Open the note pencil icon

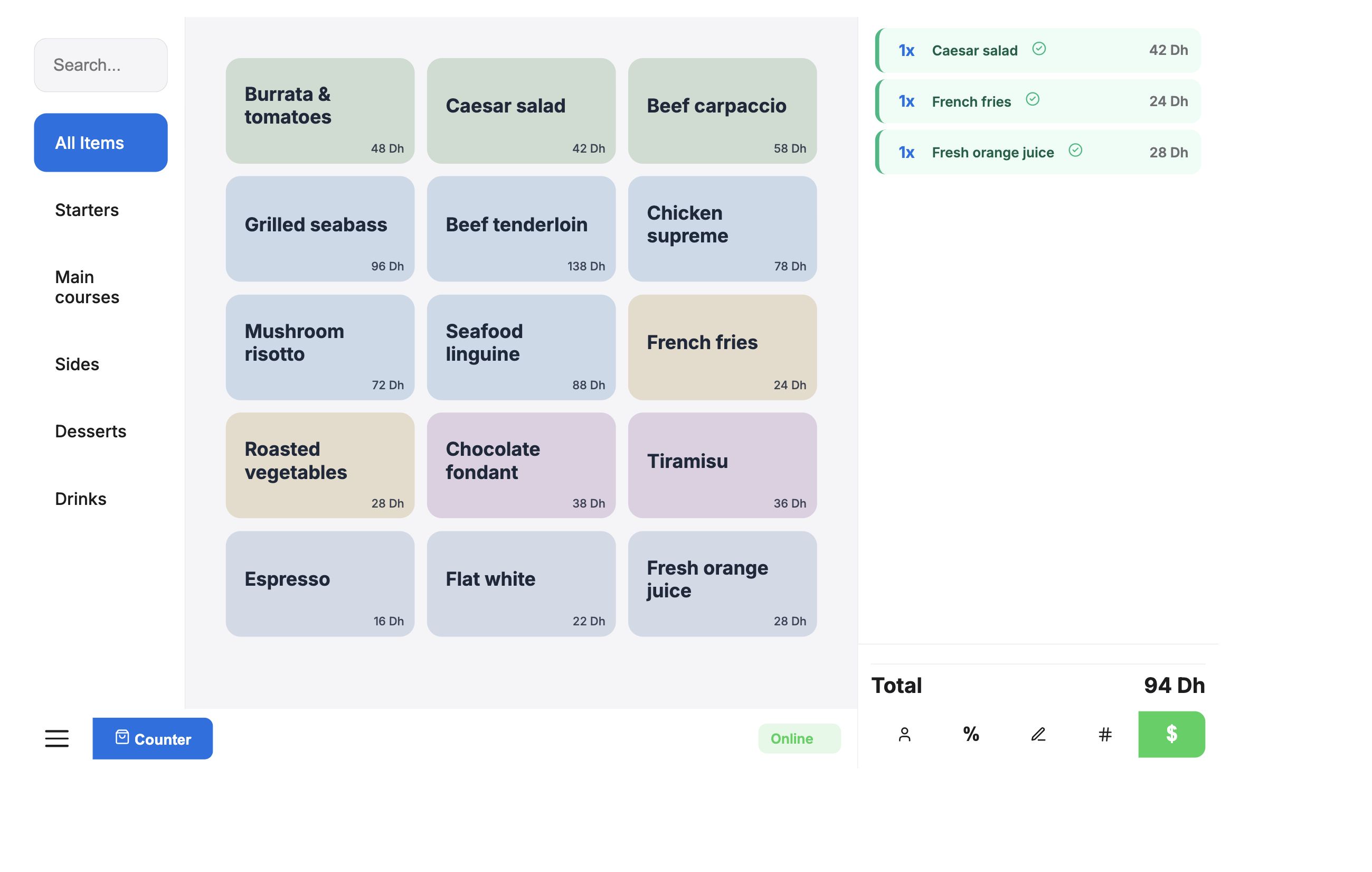click(1038, 734)
